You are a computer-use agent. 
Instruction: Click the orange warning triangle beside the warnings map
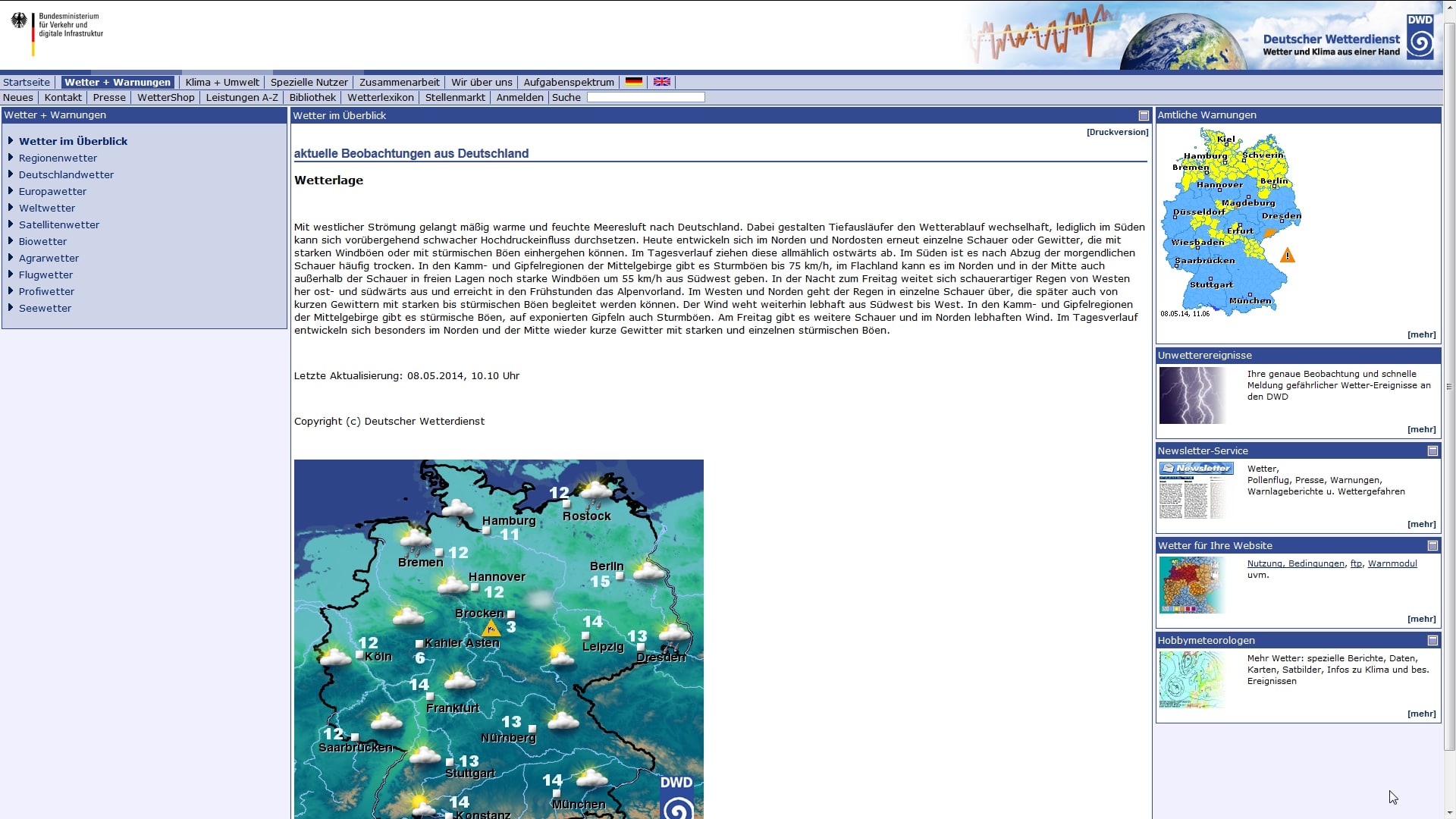click(1288, 256)
